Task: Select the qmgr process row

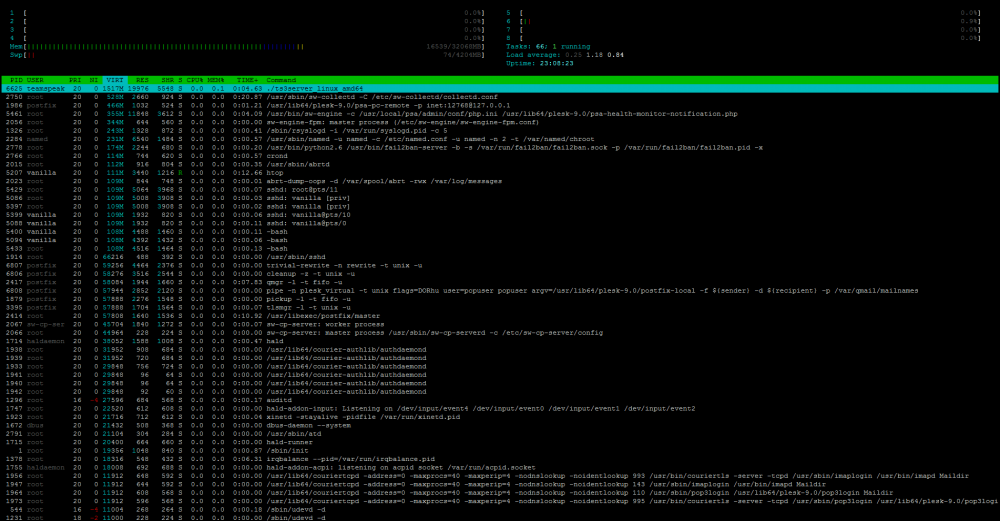Action: tap(500, 282)
